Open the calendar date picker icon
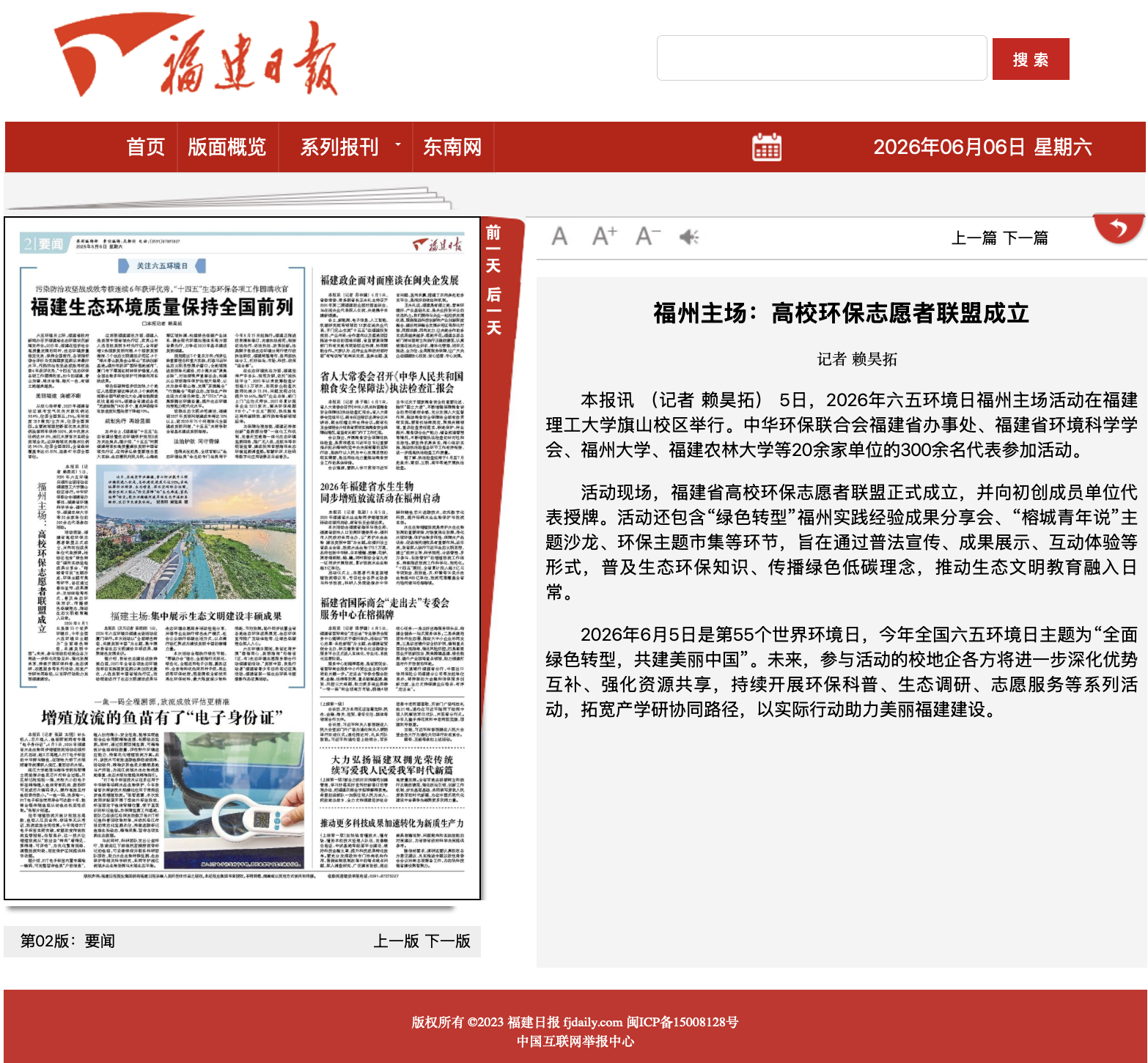The image size is (1148, 1063). 767,147
